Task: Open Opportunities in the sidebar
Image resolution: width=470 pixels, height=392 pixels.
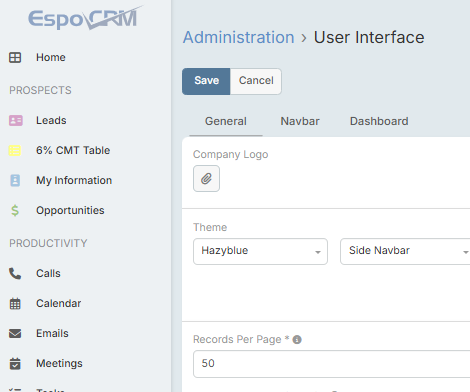Action: [x=70, y=210]
